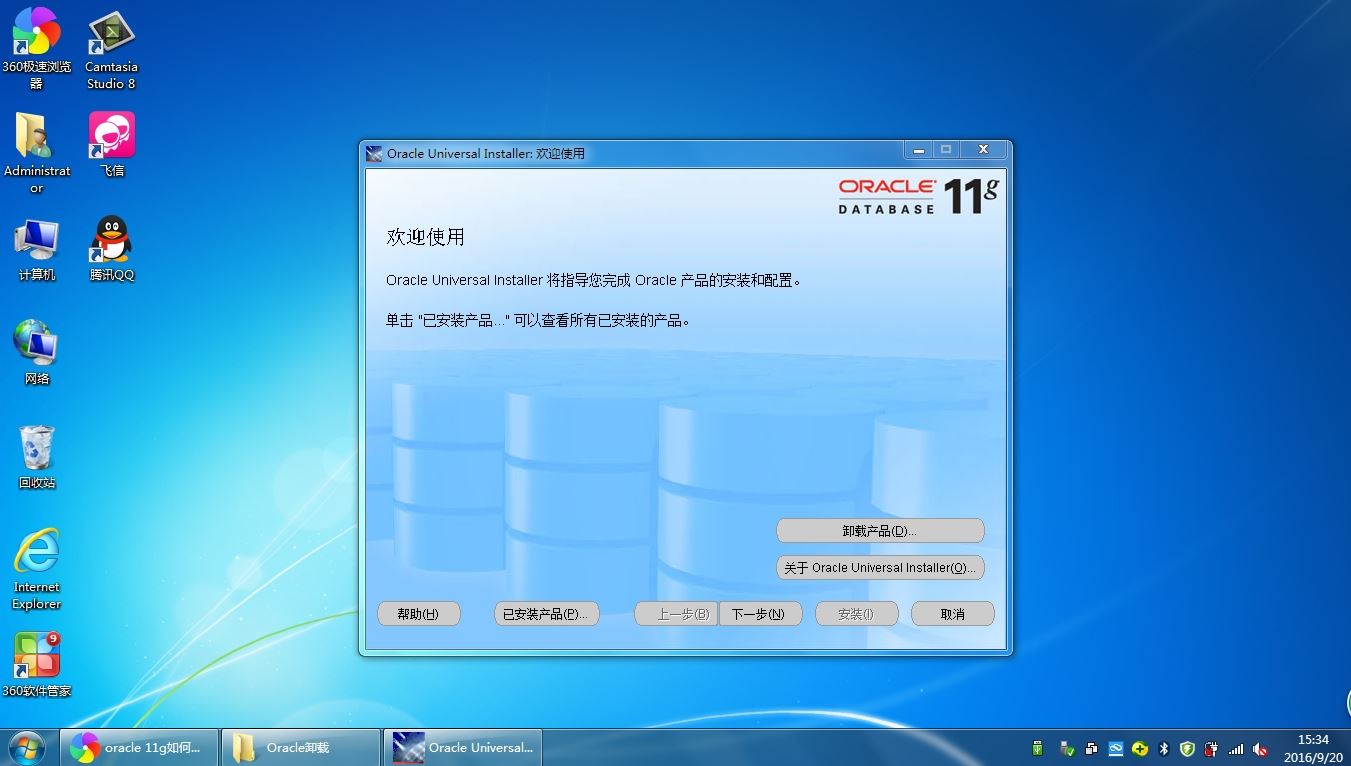Click the Oracle installer title bar icon
Screen dimensions: 1351x766
[374, 153]
